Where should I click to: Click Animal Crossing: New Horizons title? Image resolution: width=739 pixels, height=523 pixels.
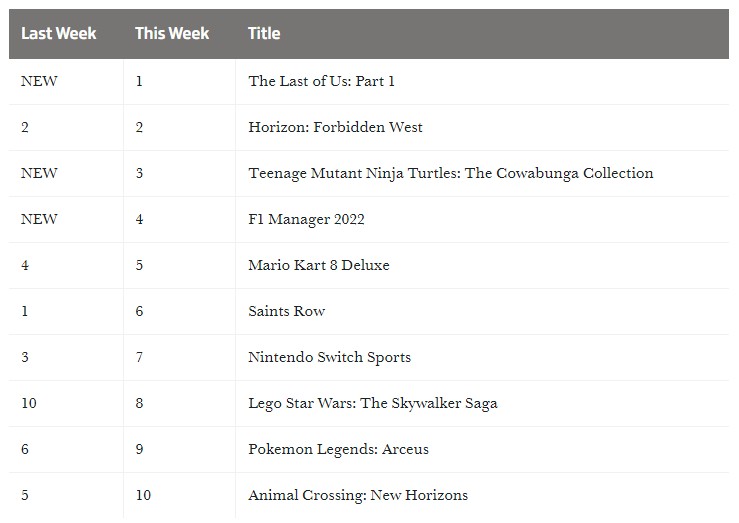click(x=357, y=495)
